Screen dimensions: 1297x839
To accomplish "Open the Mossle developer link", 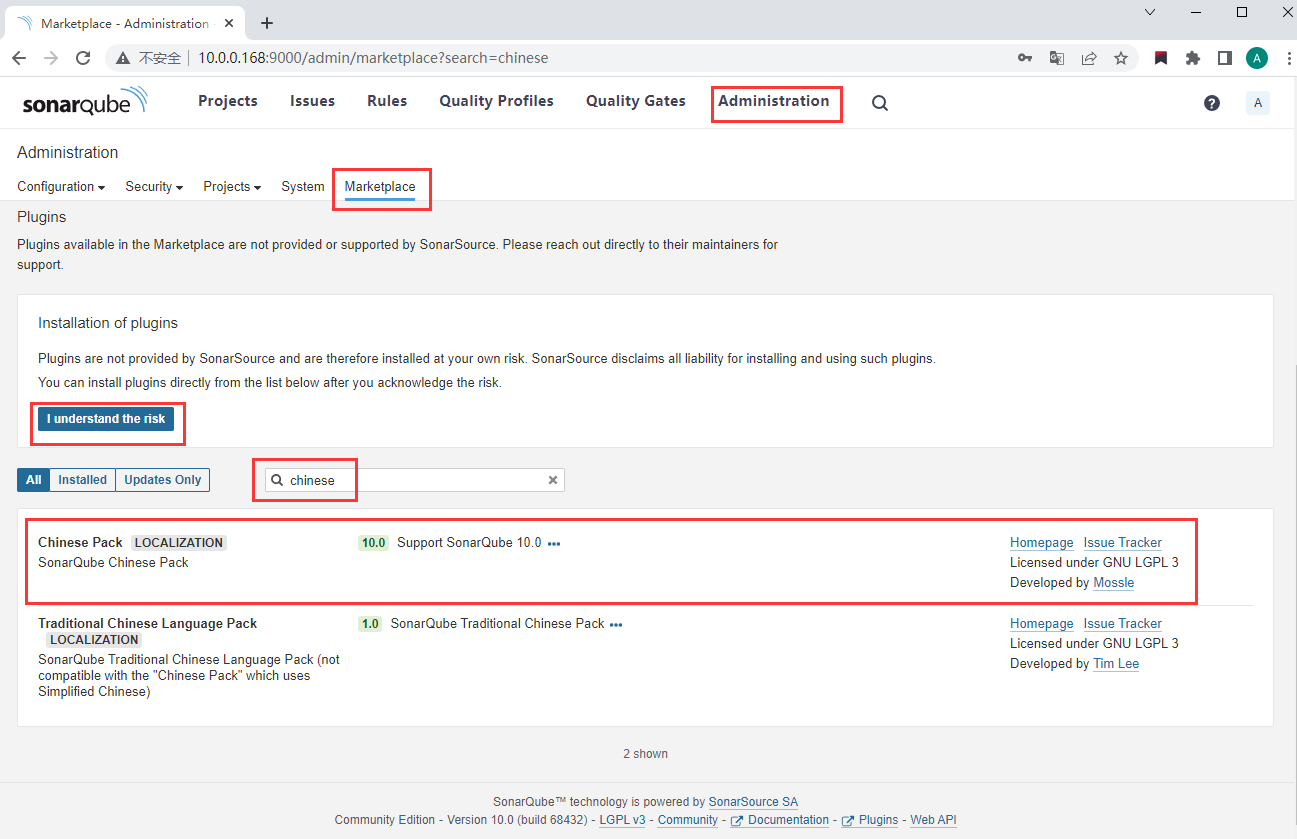I will point(1113,583).
